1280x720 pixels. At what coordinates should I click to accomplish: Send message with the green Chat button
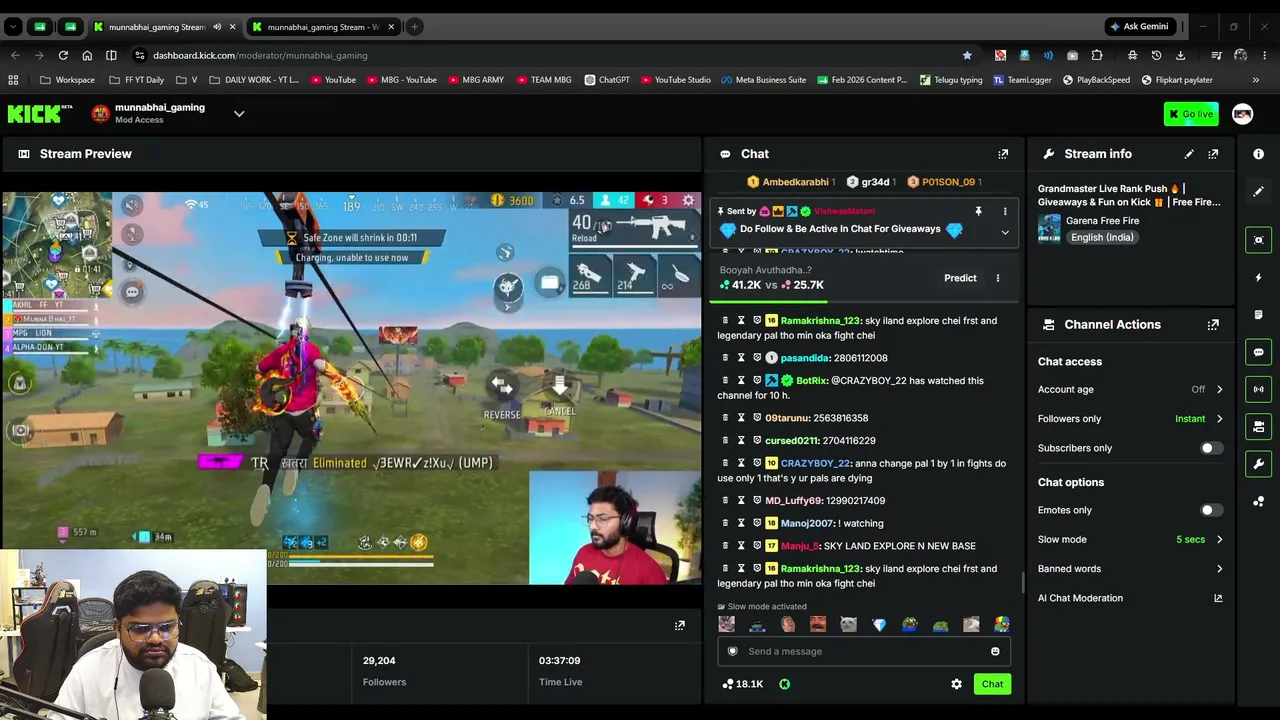coord(992,684)
